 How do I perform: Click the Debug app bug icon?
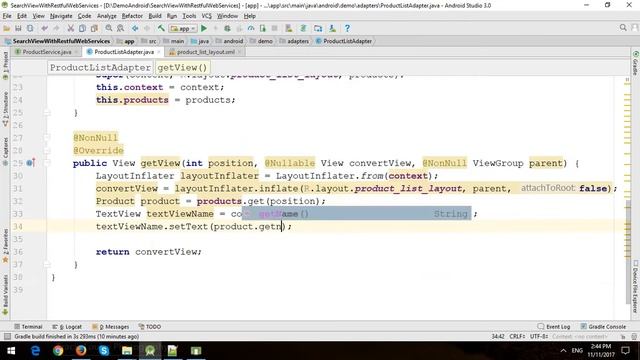point(227,28)
